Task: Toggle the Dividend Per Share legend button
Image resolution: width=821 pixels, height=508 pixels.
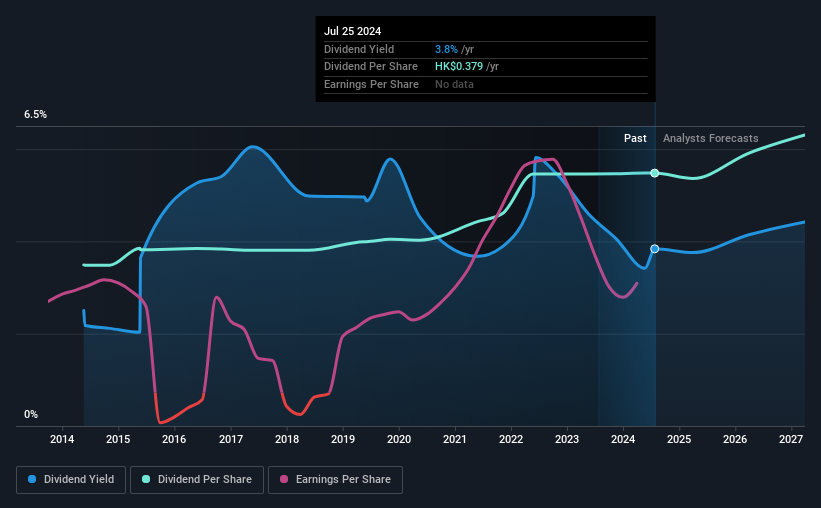Action: tap(197, 480)
